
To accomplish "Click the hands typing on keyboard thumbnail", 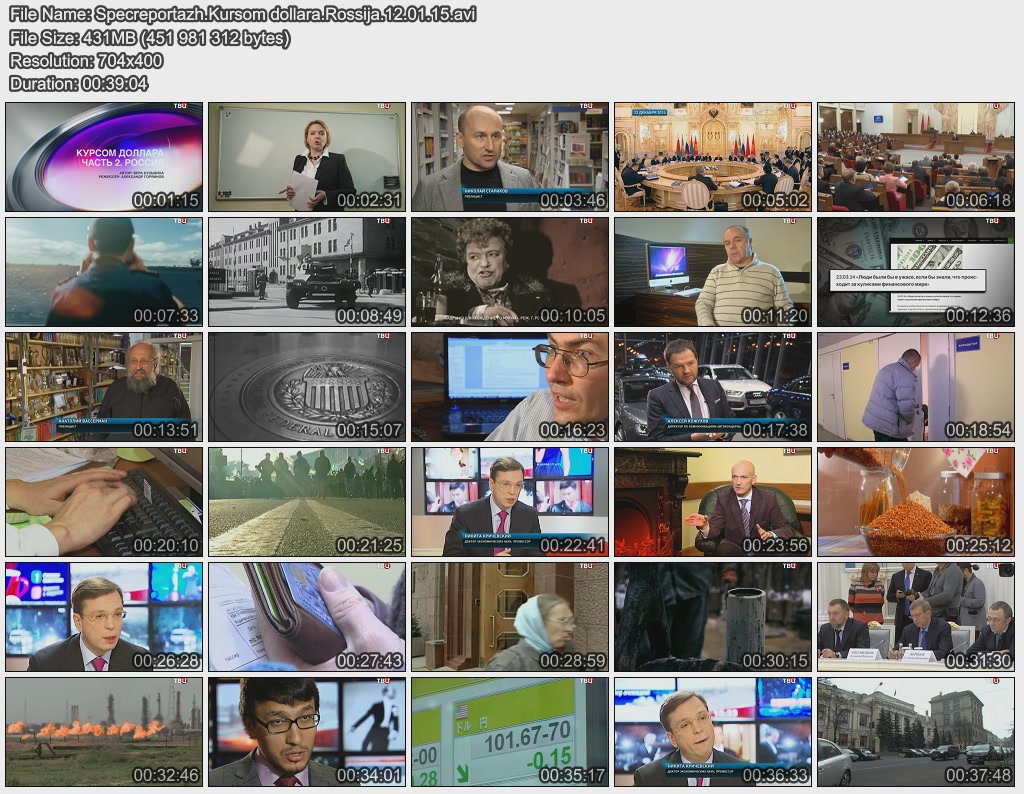I will [104, 501].
